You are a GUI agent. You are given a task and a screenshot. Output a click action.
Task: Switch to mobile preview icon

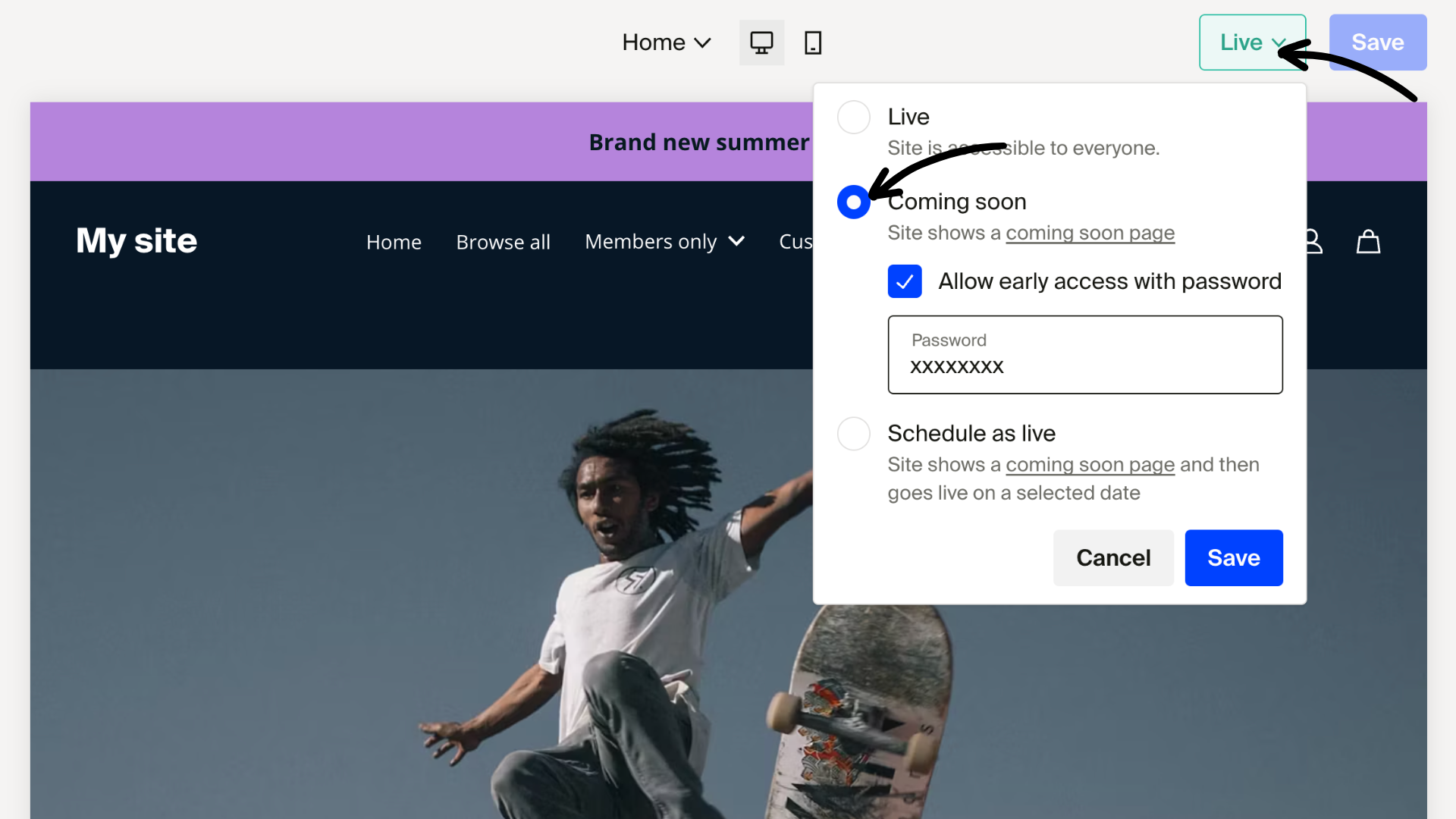click(x=812, y=42)
